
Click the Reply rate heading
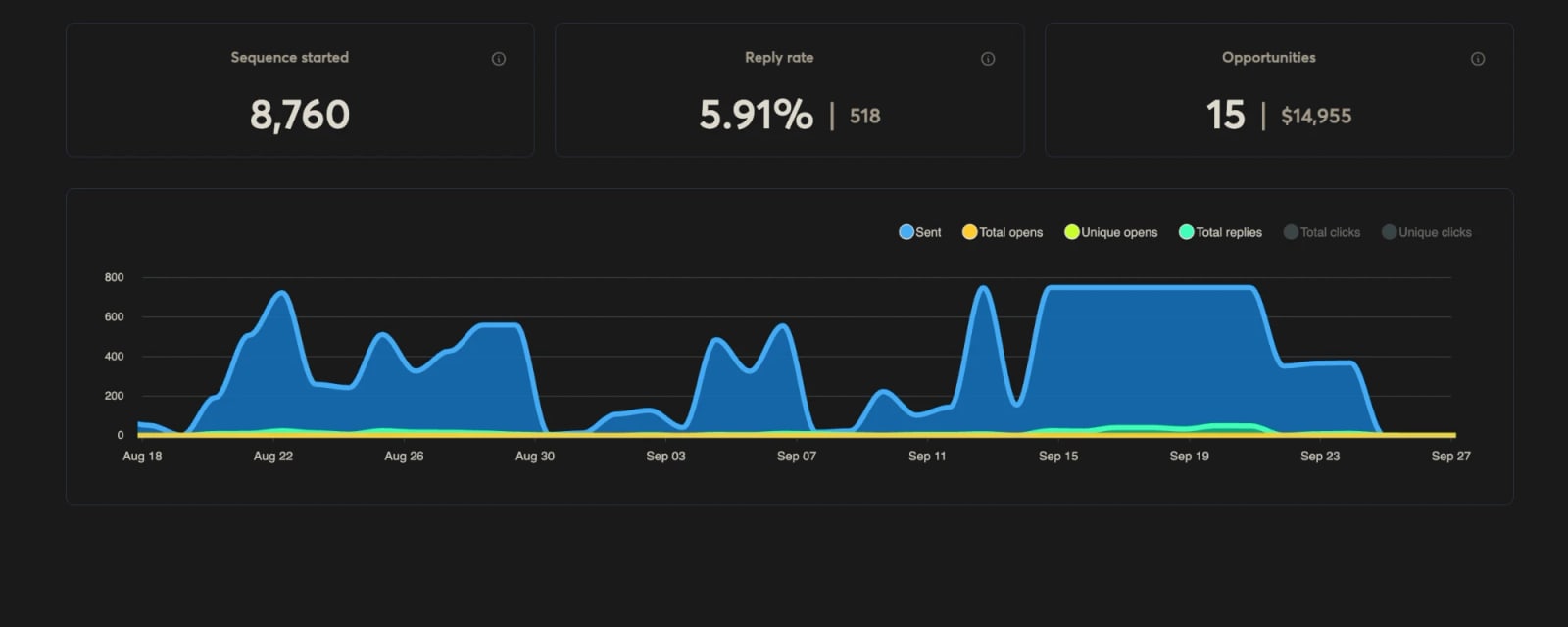(779, 58)
